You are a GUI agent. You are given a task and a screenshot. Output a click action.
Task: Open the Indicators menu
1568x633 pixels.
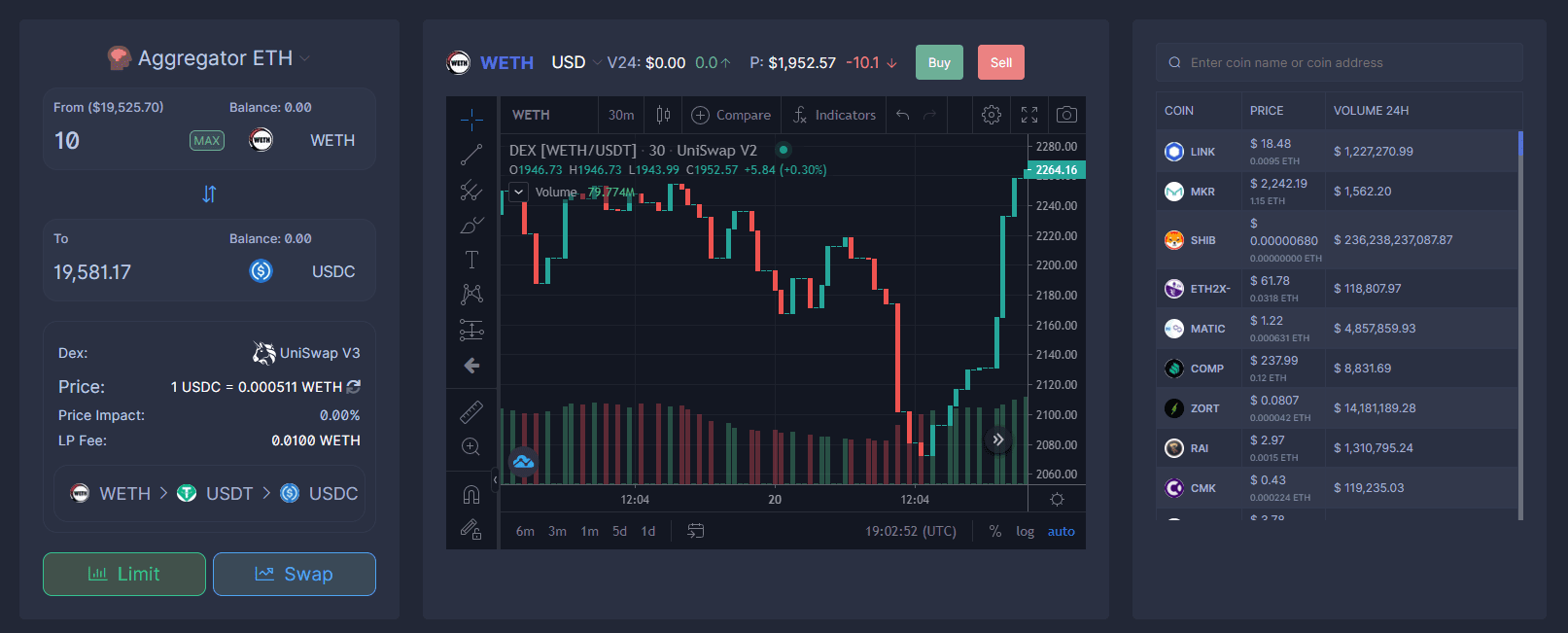(834, 115)
